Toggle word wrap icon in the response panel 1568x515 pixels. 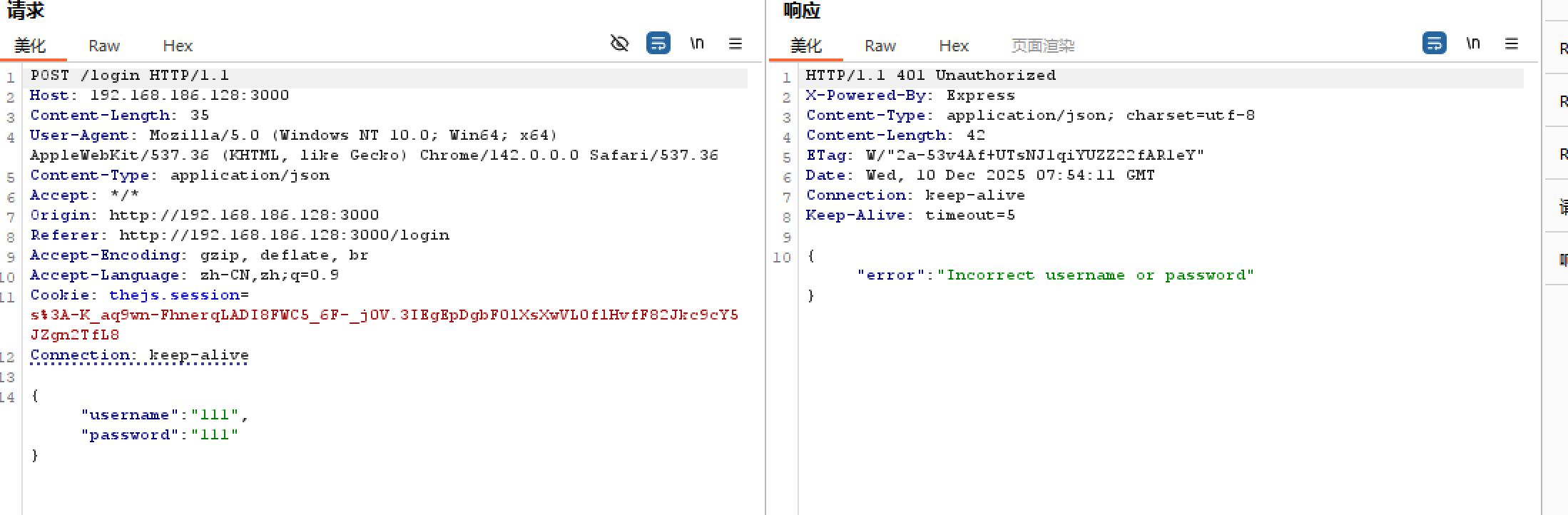click(x=1434, y=44)
